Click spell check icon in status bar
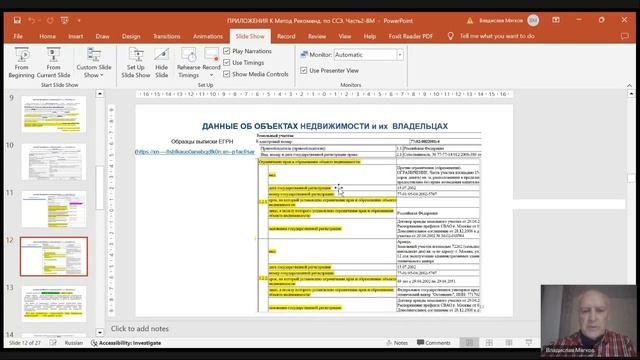 [x=53, y=343]
